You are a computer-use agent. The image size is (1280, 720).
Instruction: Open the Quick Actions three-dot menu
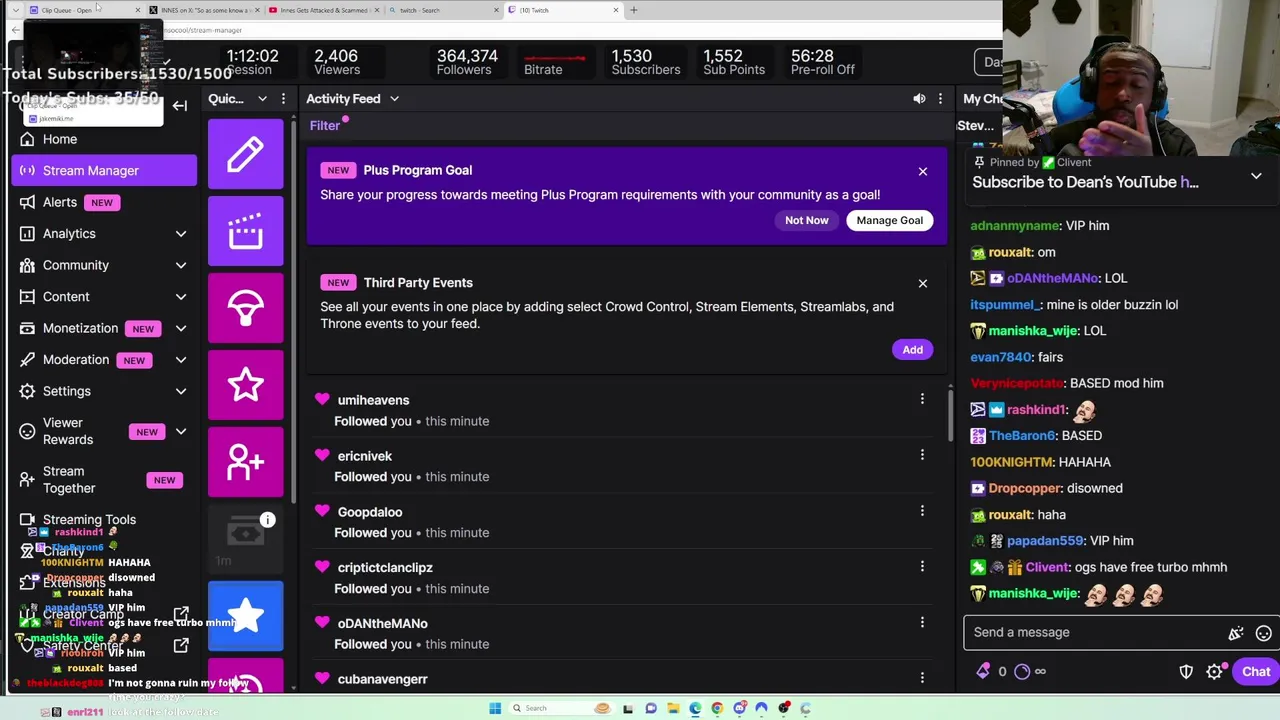(283, 99)
